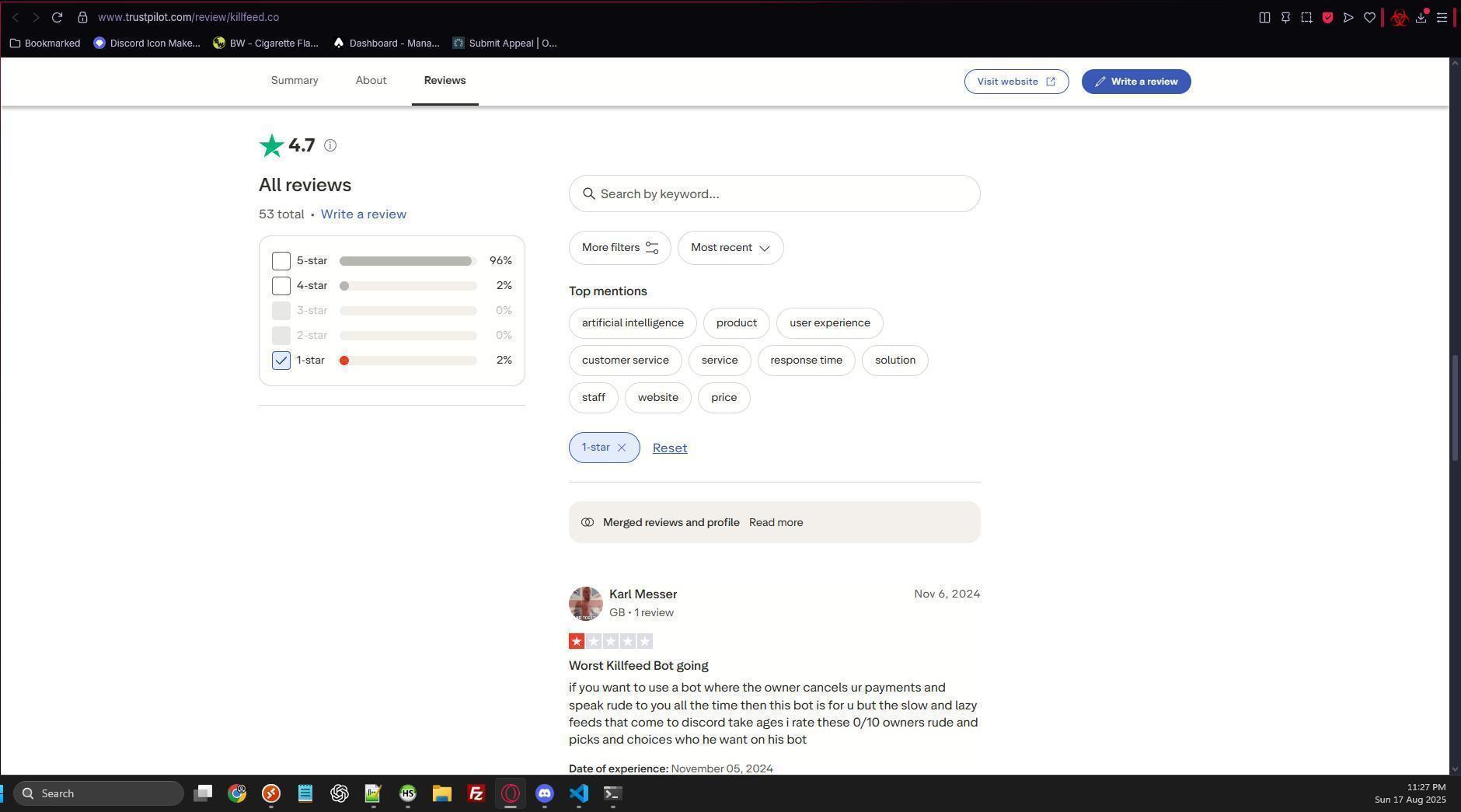1461x812 pixels.
Task: Go back with browser back arrow
Action: [15, 17]
